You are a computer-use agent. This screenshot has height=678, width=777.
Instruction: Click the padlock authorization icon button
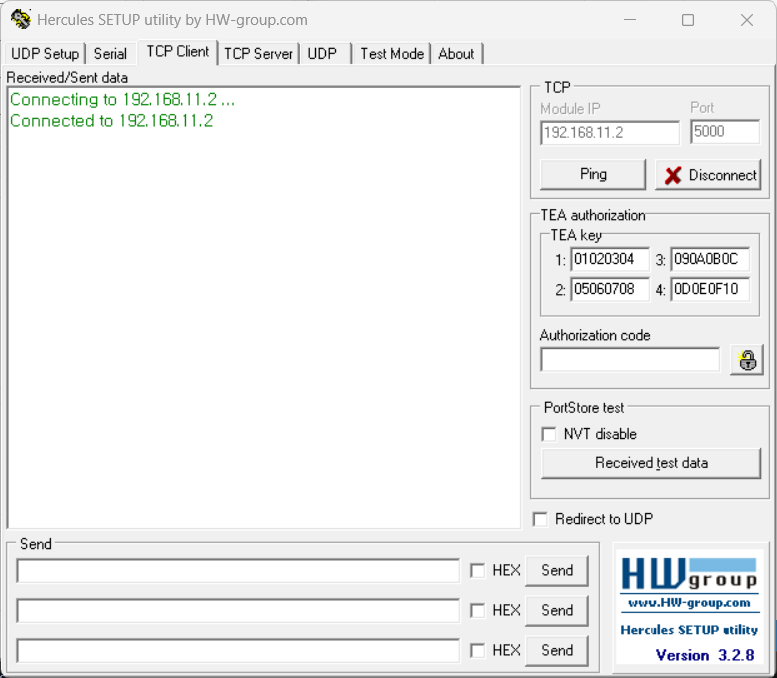[747, 360]
